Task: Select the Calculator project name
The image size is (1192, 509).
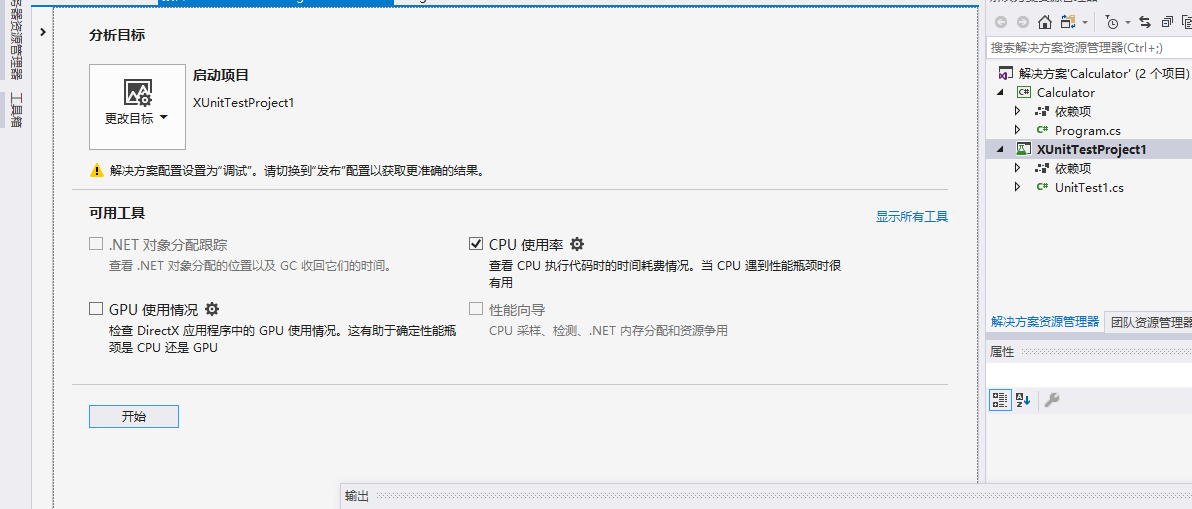Action: (x=1066, y=93)
